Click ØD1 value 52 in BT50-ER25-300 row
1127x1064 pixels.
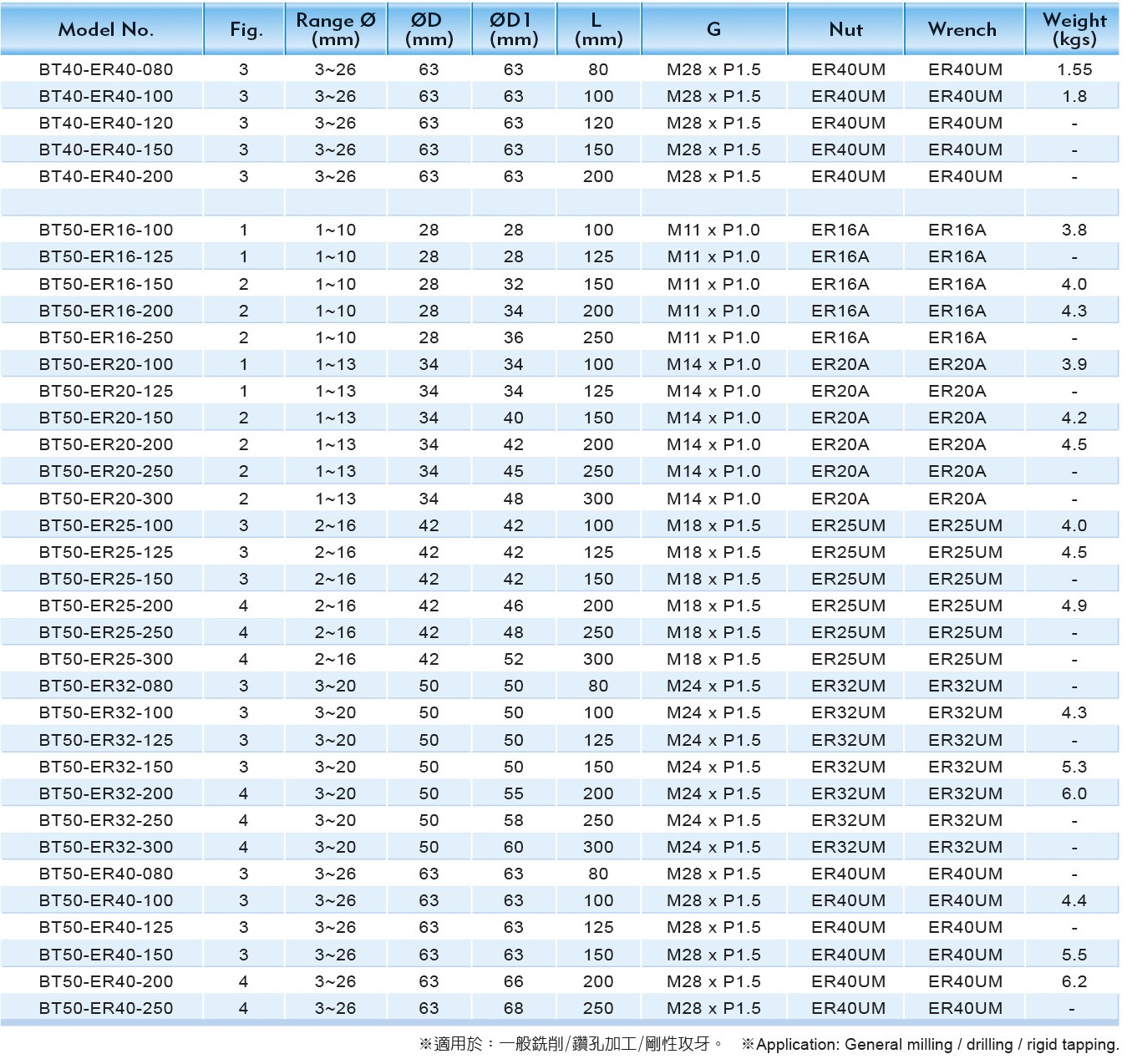(514, 659)
